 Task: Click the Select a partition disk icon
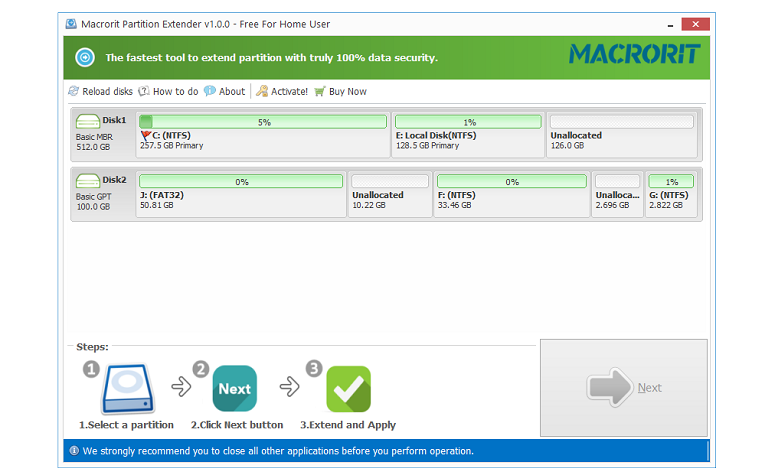pos(128,389)
